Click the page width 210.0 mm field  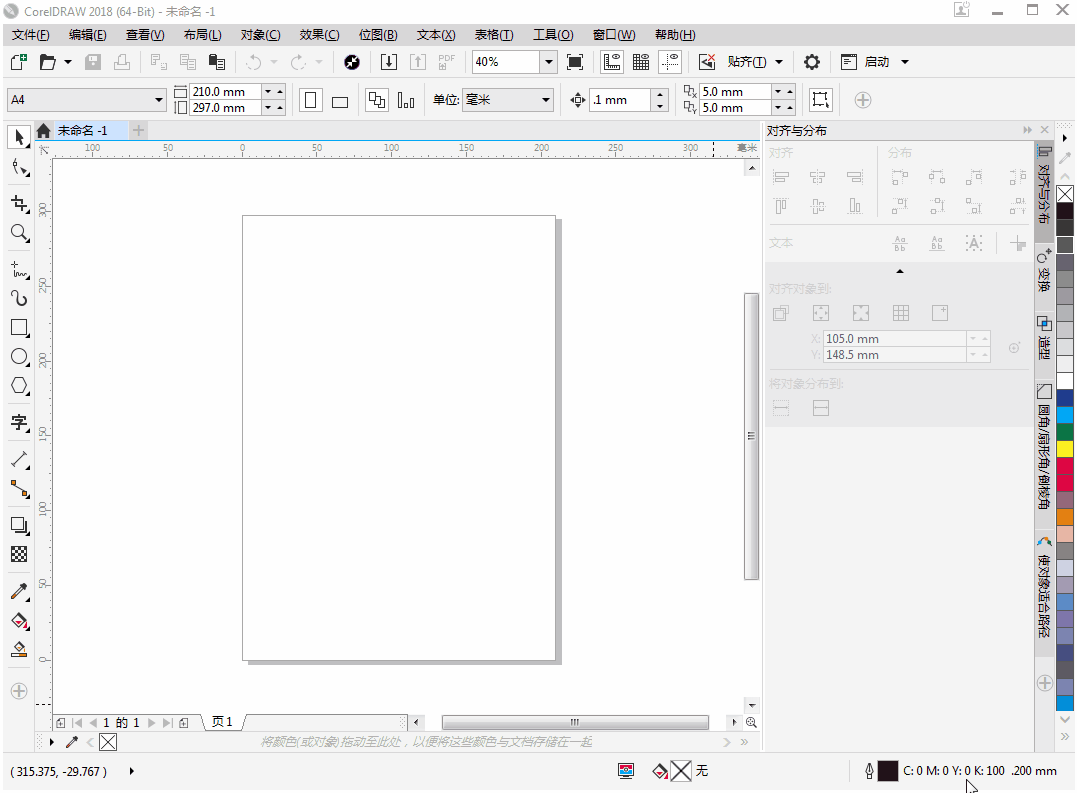(225, 91)
